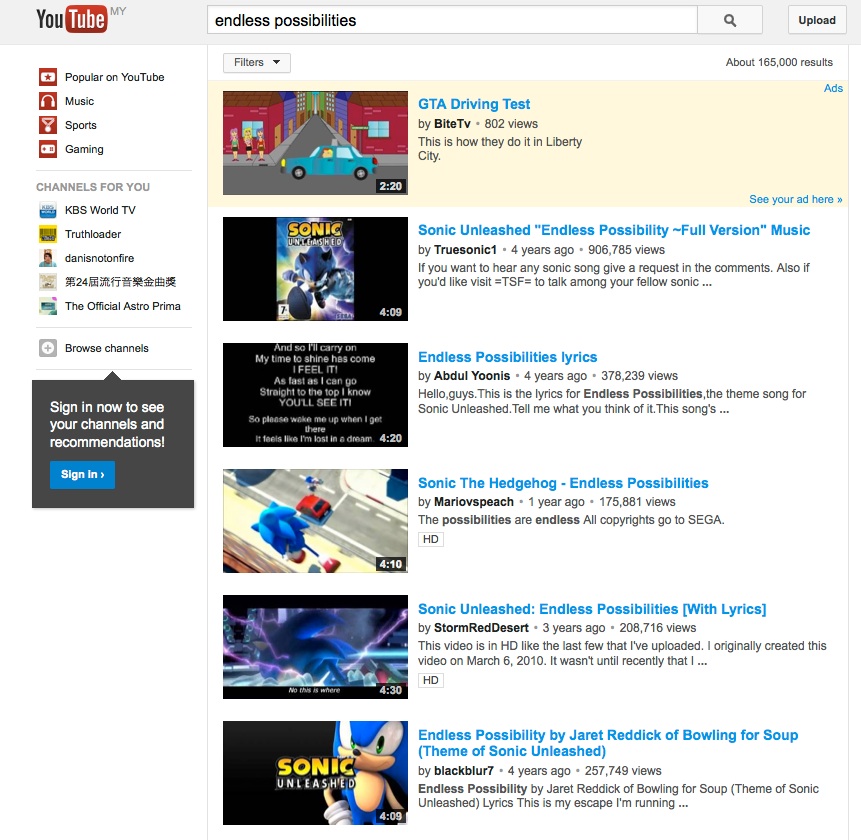Open KBS World TV channel icon
The height and width of the screenshot is (840, 861).
point(47,210)
